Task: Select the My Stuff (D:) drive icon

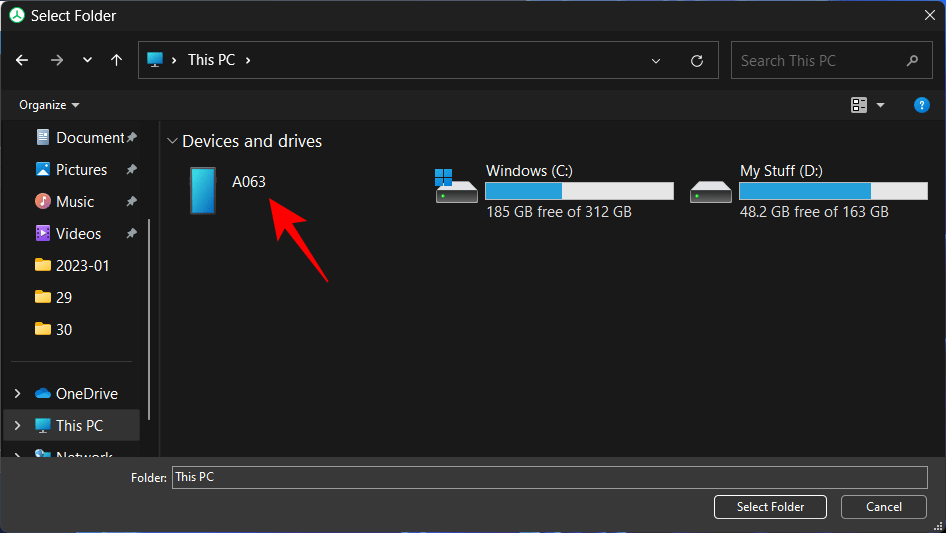Action: 711,192
